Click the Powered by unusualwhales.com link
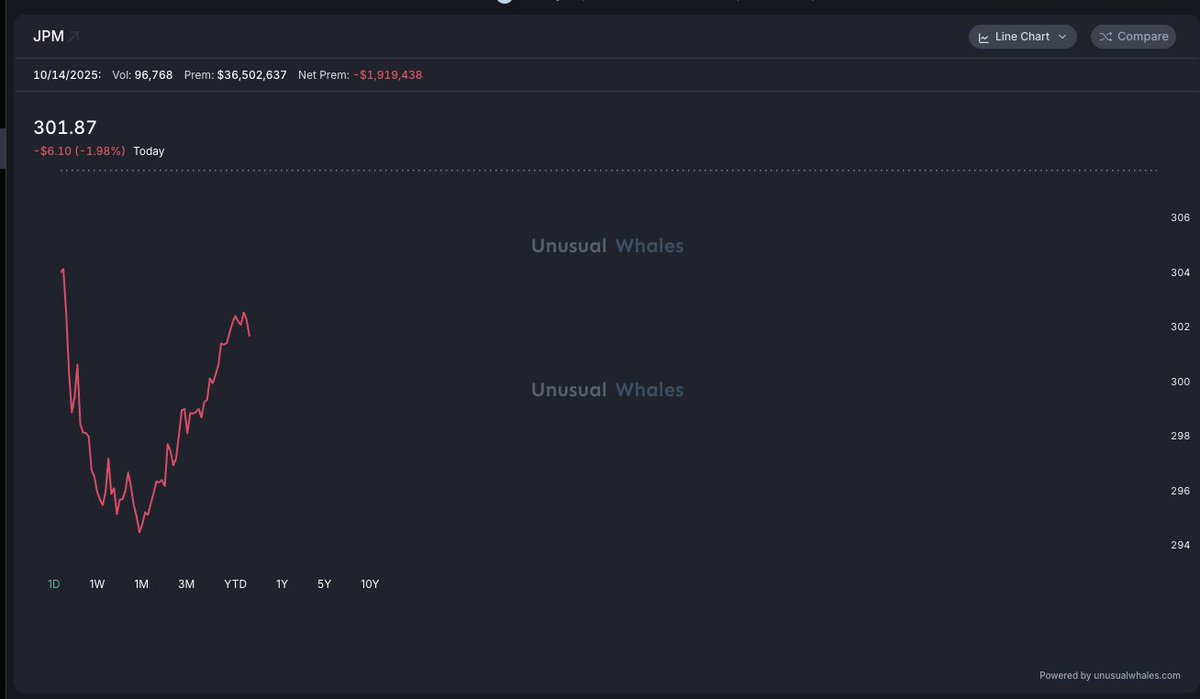This screenshot has height=699, width=1200. click(x=1110, y=675)
